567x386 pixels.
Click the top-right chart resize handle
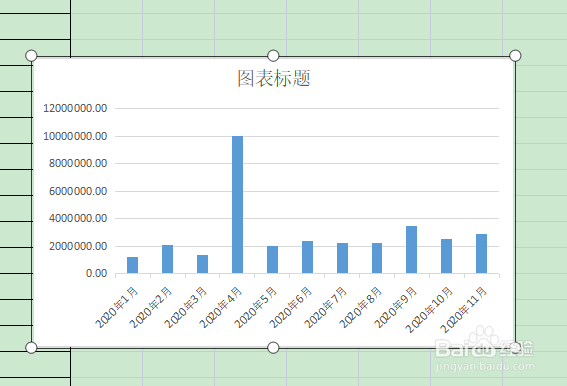pos(515,56)
